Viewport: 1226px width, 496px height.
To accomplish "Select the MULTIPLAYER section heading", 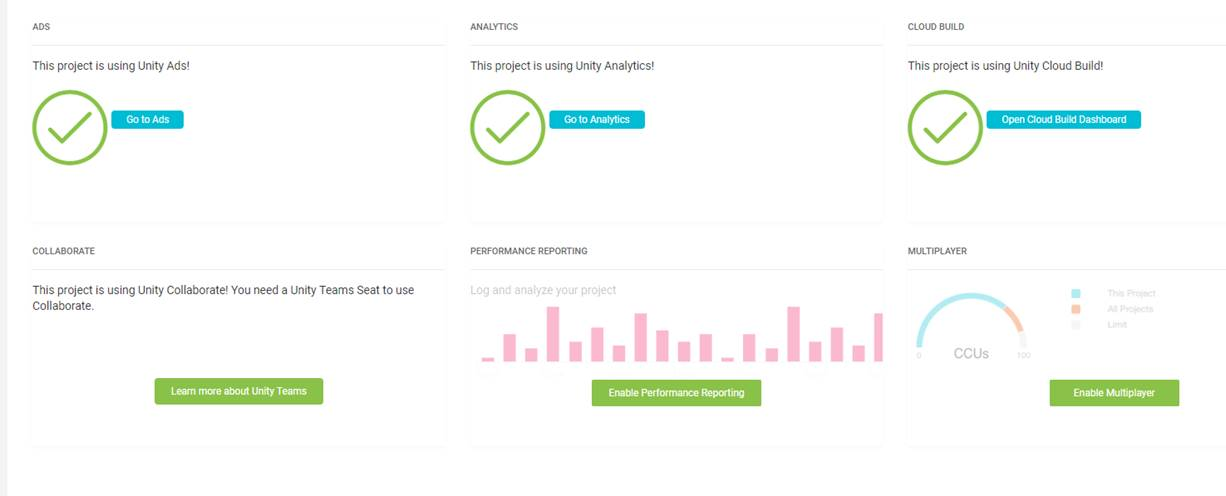I will (x=937, y=251).
